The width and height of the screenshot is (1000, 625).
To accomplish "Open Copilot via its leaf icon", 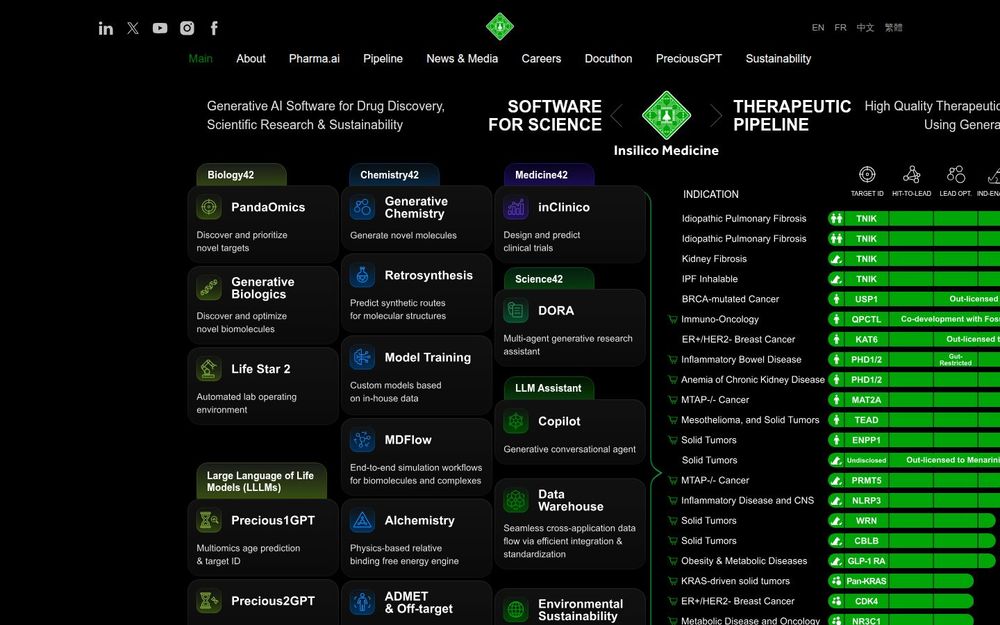I will click(514, 421).
